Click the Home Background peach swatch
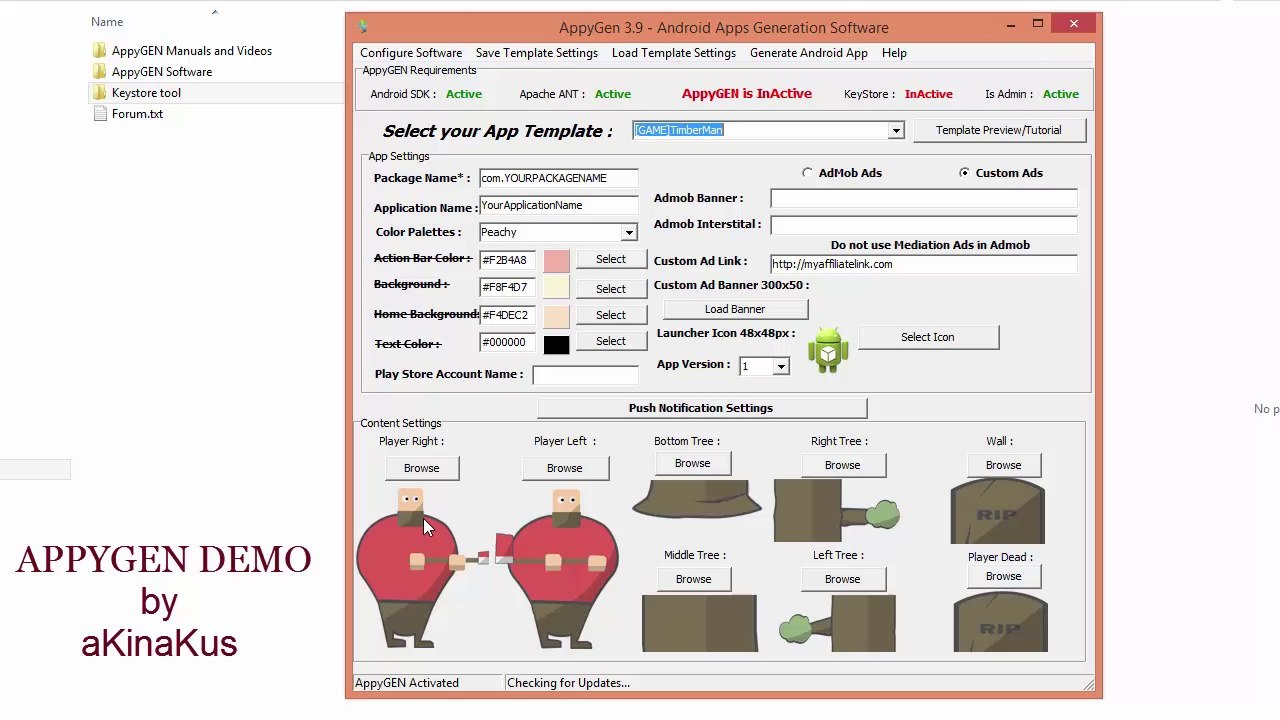Viewport: 1280px width, 720px height. click(557, 315)
